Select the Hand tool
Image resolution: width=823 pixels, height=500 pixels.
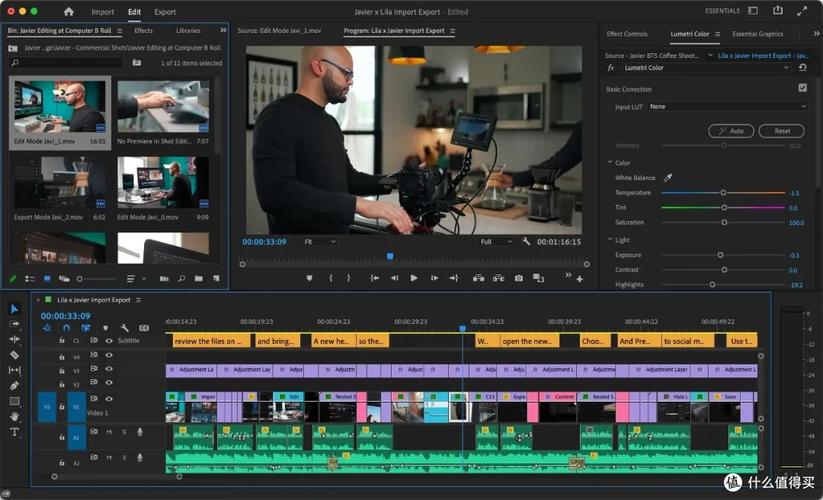14,417
